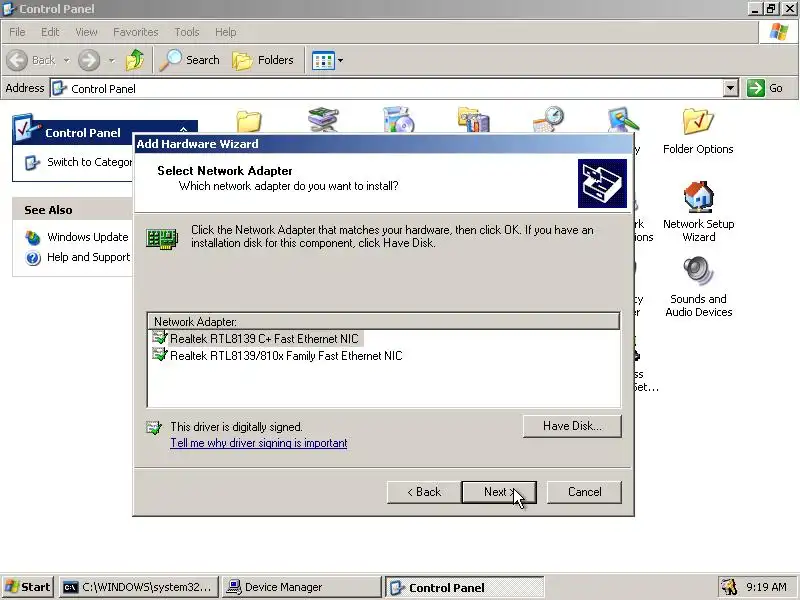Collapse the Control Panel sidebar section
Viewport: 800px width, 600px height.
[184, 129]
